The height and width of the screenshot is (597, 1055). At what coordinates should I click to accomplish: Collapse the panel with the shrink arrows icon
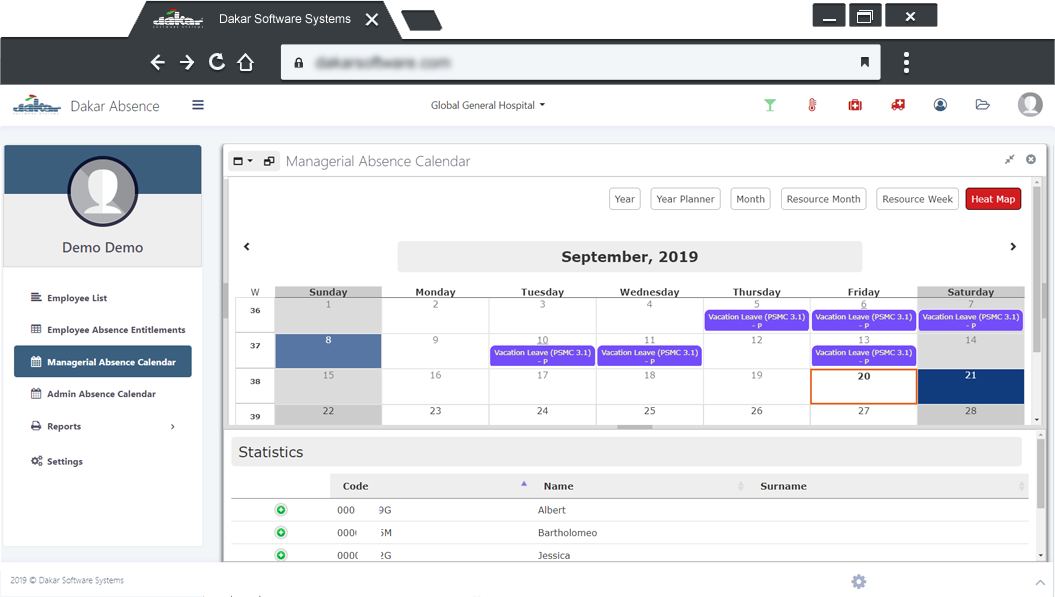[x=1009, y=160]
